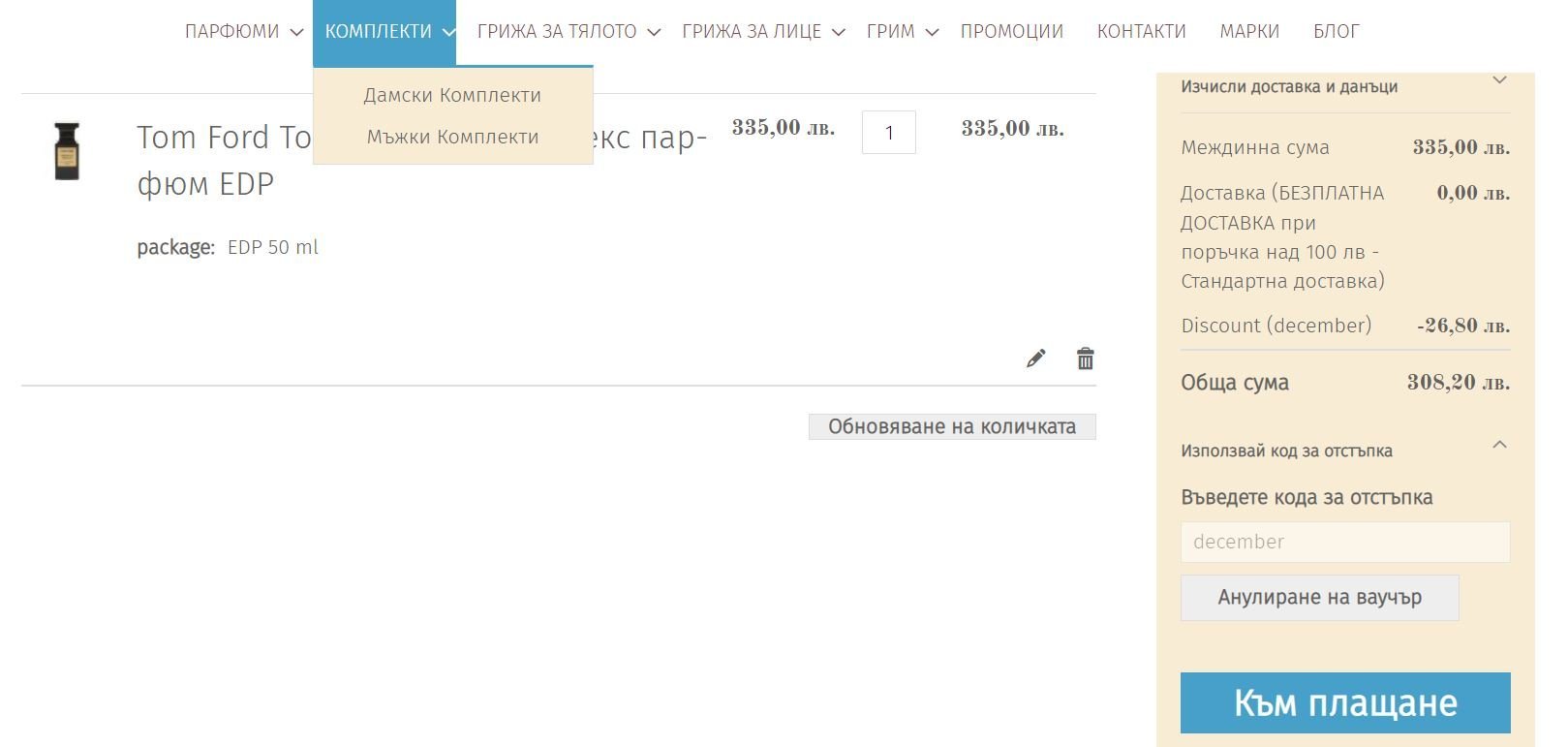The height and width of the screenshot is (747, 1568).
Task: Expand the ПАРФЮМИ menu chevron
Action: click(x=296, y=32)
